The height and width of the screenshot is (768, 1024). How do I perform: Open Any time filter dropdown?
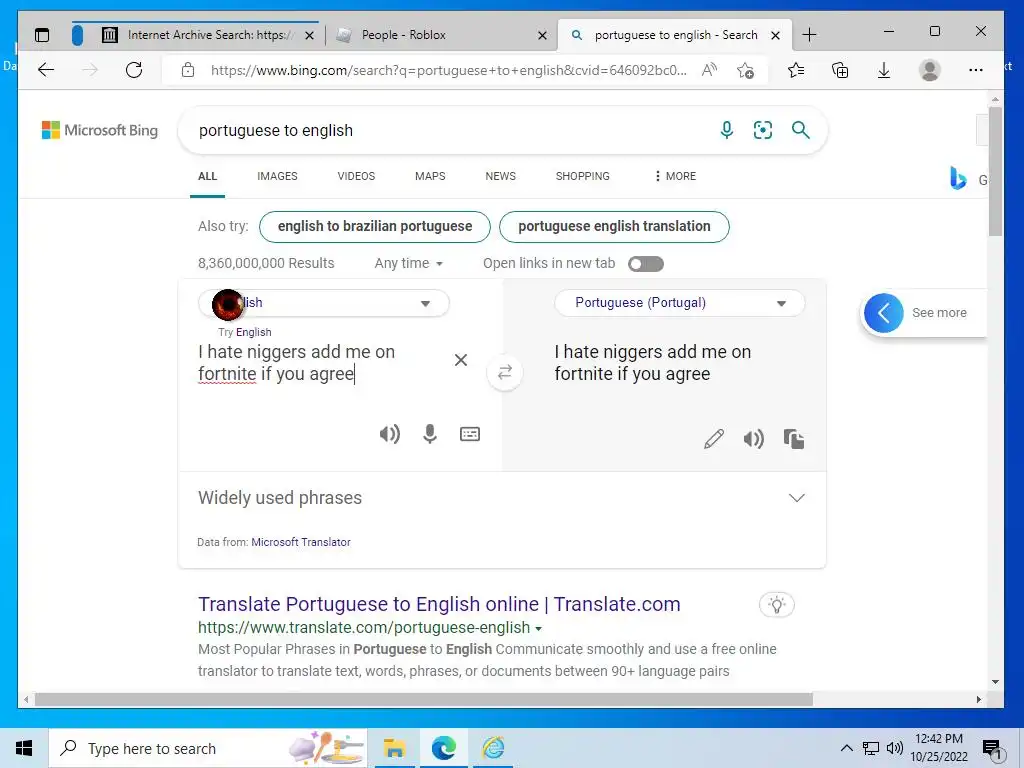(408, 263)
